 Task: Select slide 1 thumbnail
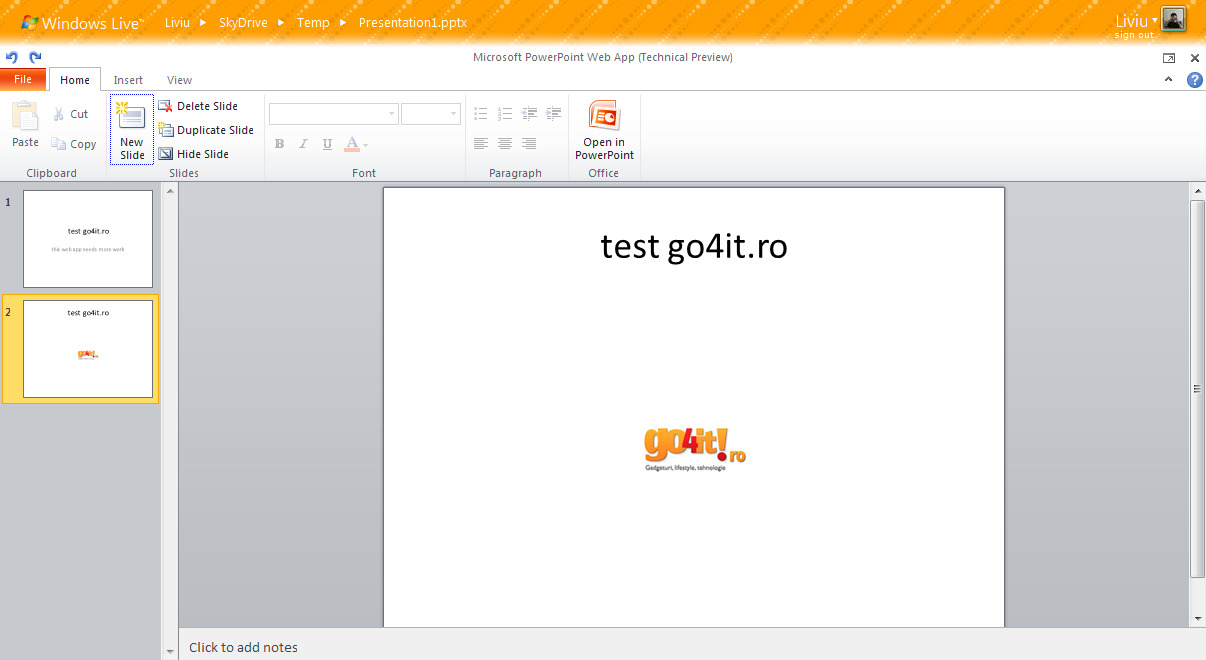pyautogui.click(x=88, y=239)
